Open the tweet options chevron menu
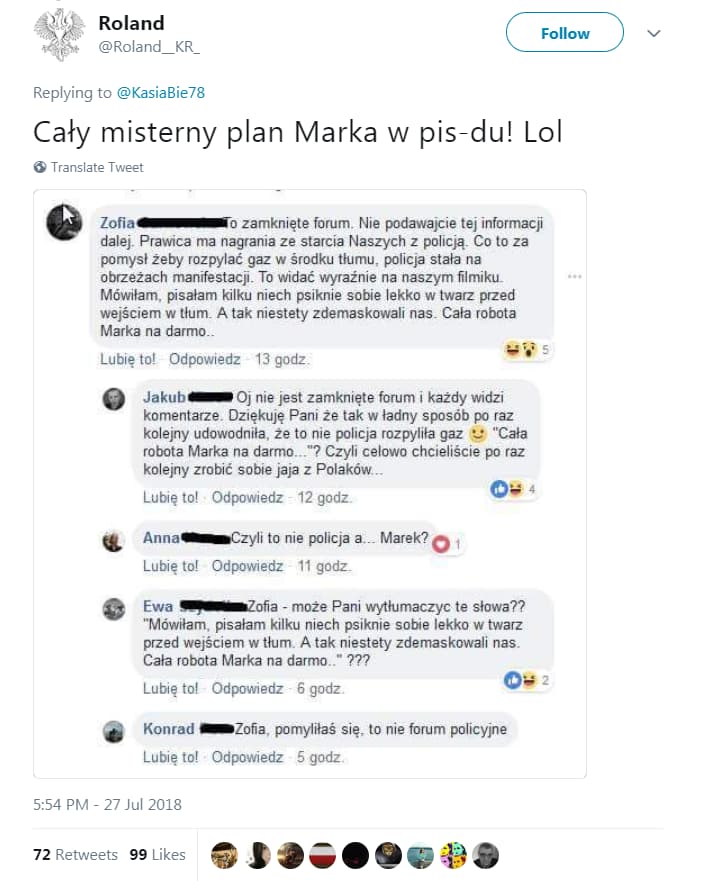This screenshot has height=881, width=705. tap(653, 34)
